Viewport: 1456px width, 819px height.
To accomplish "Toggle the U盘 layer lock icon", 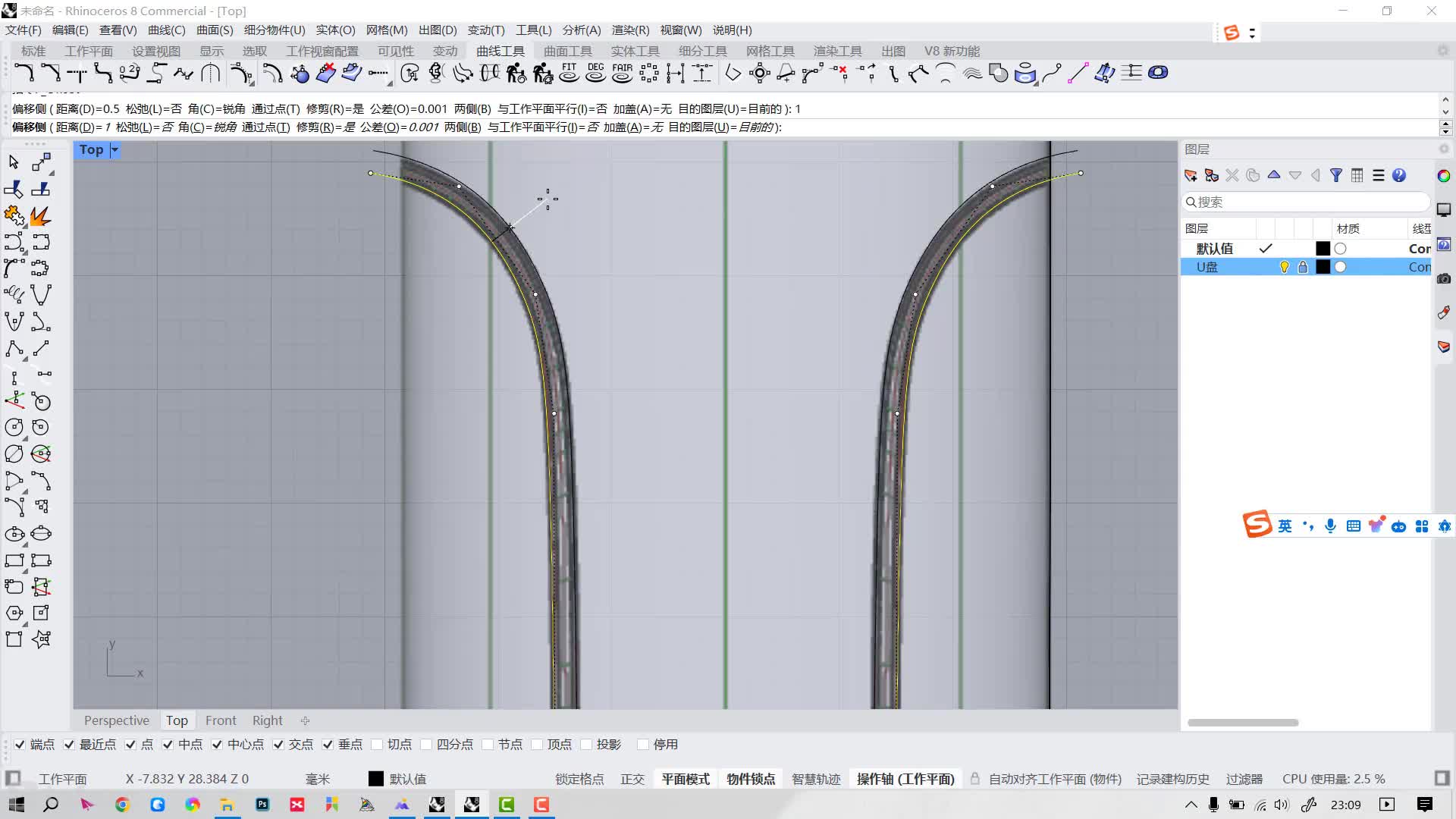I will tap(1303, 267).
